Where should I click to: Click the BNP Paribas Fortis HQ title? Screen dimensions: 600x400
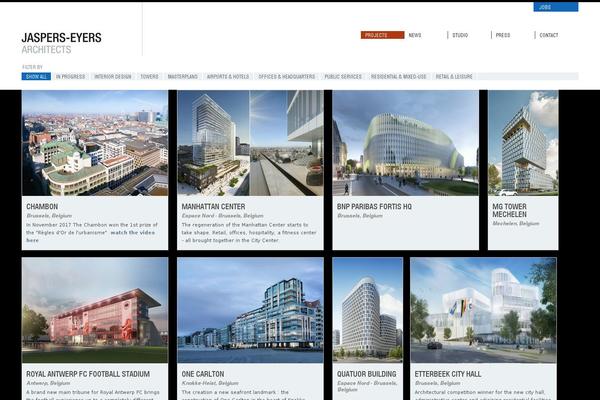(x=374, y=207)
